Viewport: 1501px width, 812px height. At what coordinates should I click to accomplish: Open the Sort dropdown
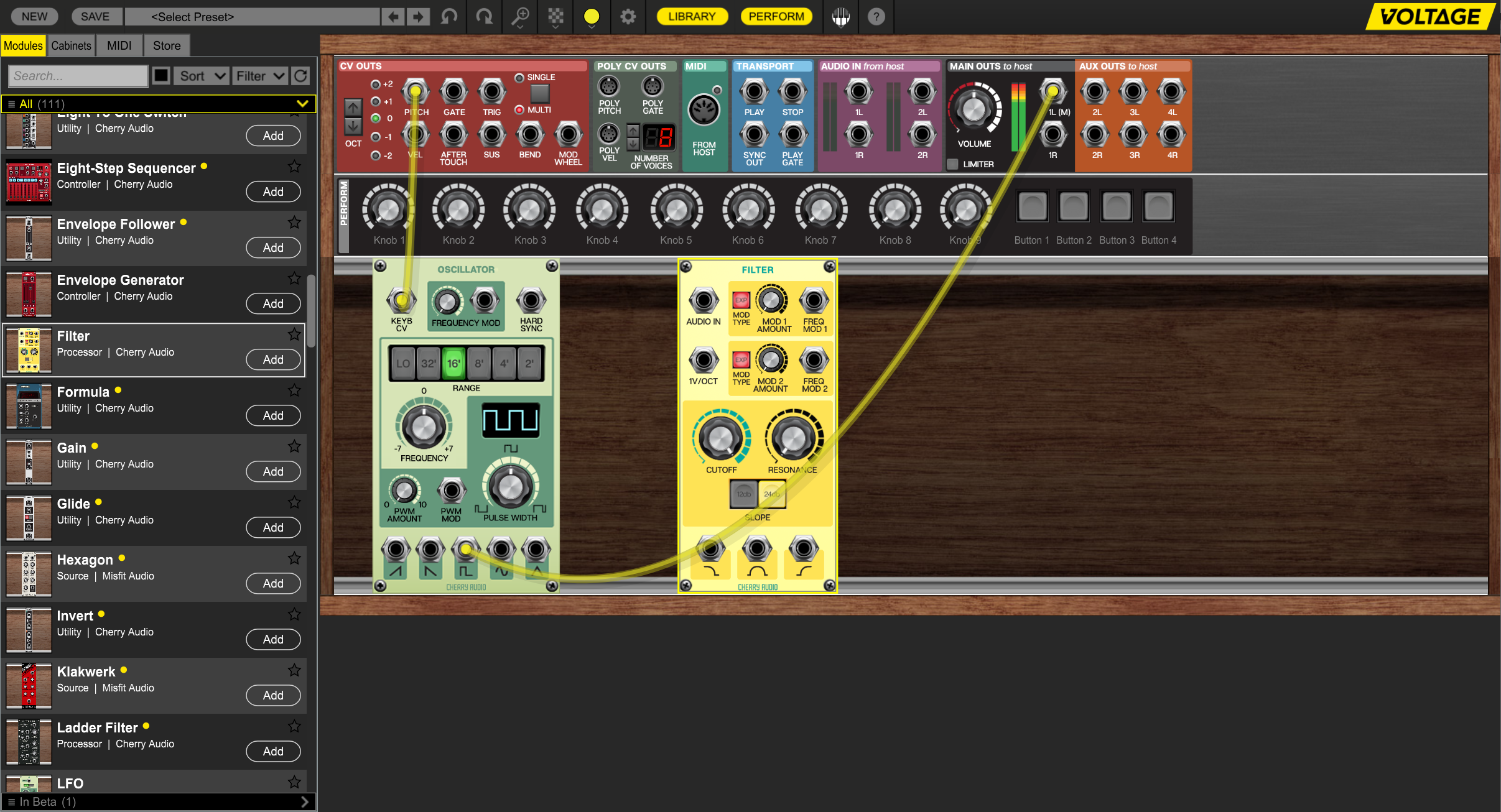(x=201, y=76)
